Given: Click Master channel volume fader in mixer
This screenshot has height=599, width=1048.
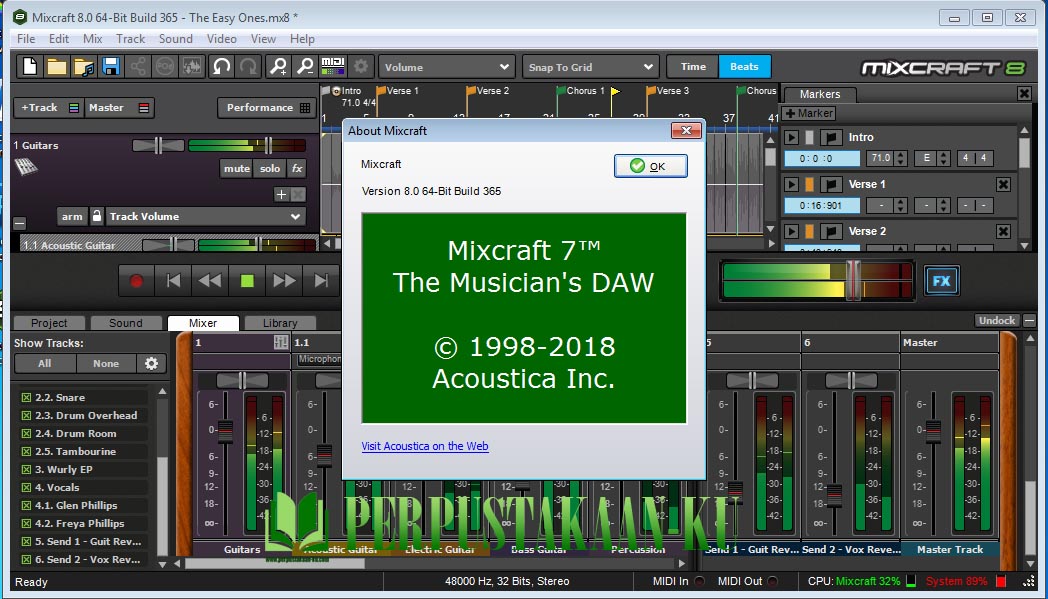Looking at the screenshot, I should tap(933, 431).
